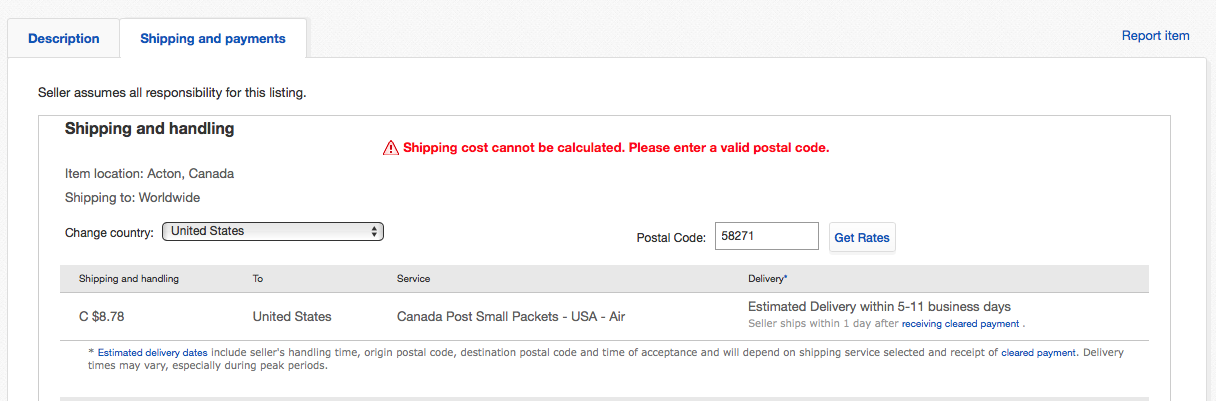Image resolution: width=1216 pixels, height=401 pixels.
Task: Expand the Change country dropdown
Action: pos(273,231)
